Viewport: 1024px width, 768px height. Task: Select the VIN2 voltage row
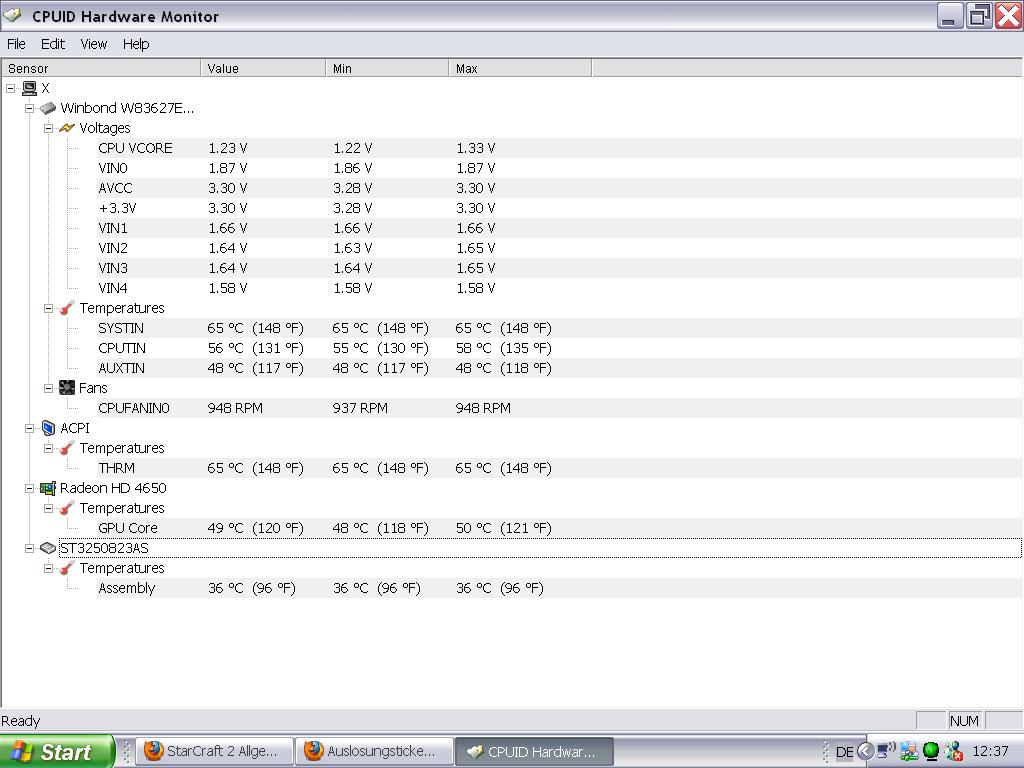pos(559,248)
